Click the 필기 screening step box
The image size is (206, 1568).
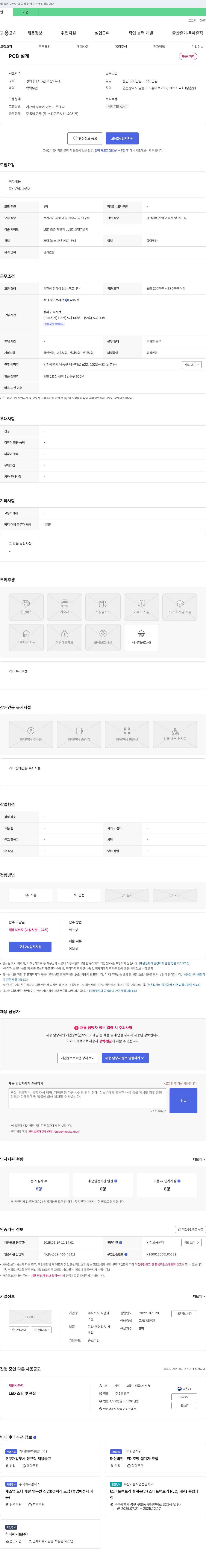127,895
